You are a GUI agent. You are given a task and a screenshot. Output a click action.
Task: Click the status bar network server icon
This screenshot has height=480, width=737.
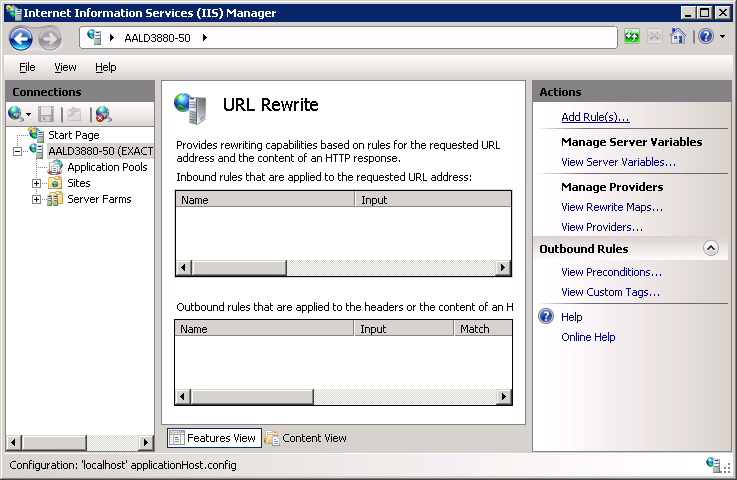[x=713, y=464]
